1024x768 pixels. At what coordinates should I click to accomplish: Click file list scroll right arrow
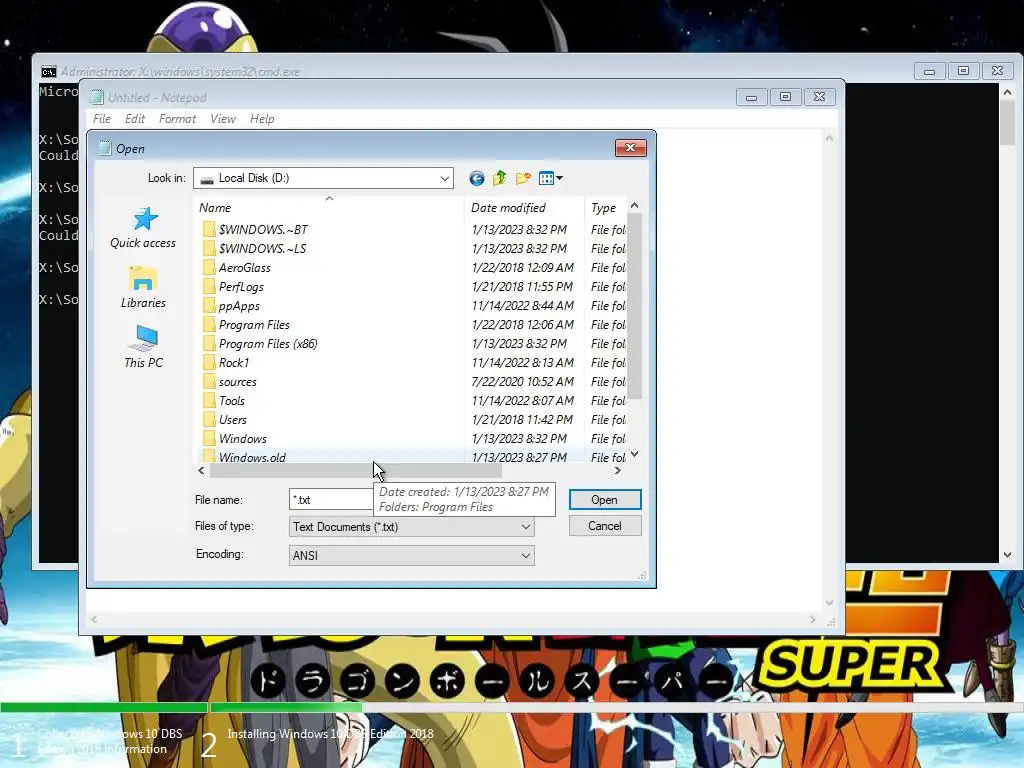618,470
